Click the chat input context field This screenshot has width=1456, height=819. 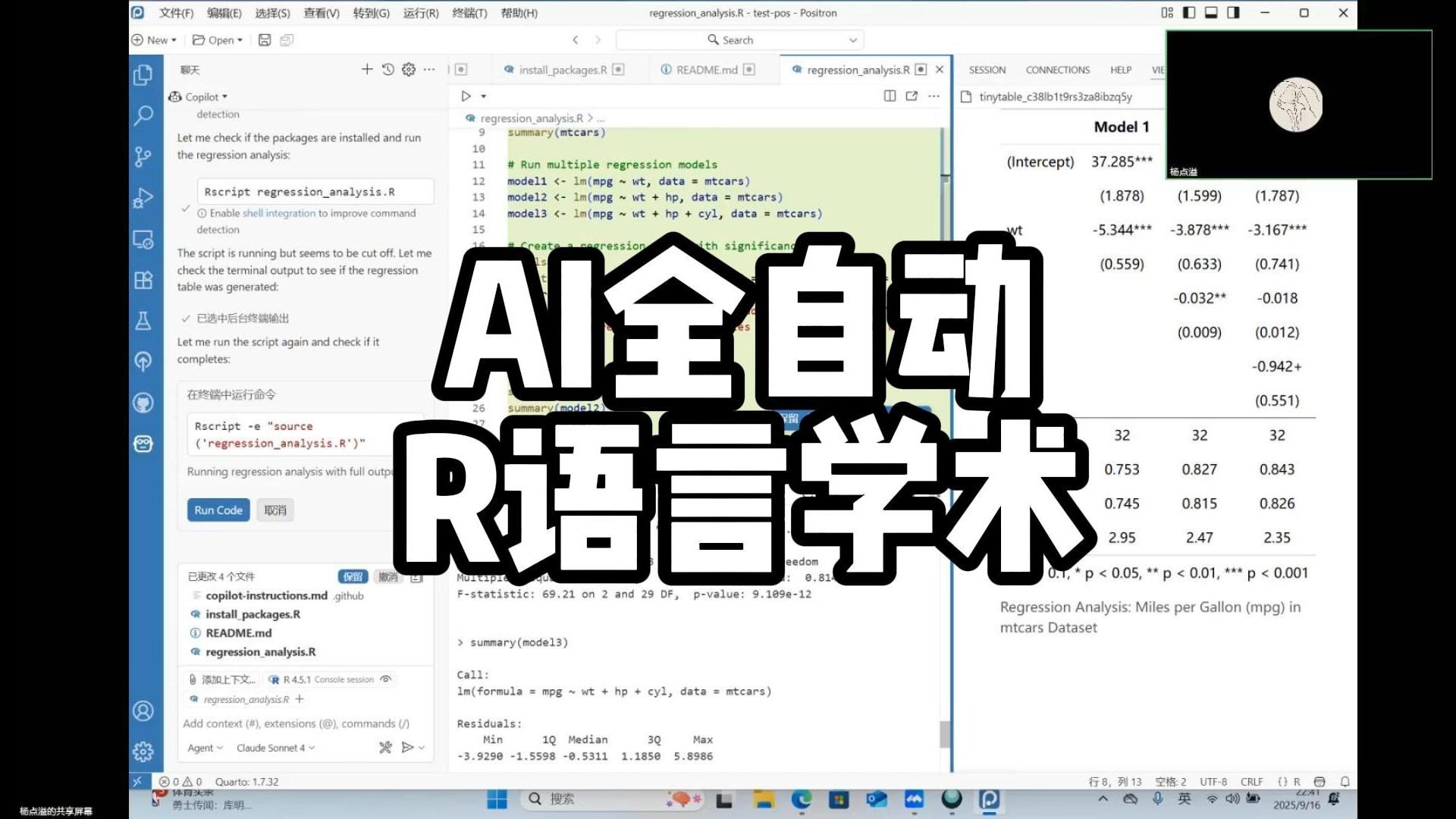click(296, 723)
